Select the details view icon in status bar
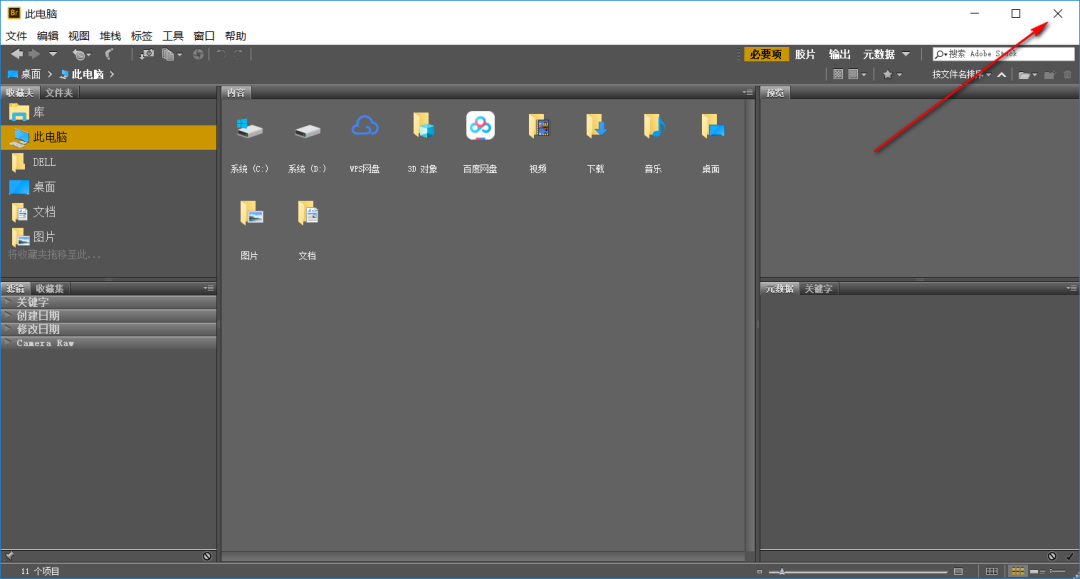The width and height of the screenshot is (1080, 579). [x=1036, y=571]
